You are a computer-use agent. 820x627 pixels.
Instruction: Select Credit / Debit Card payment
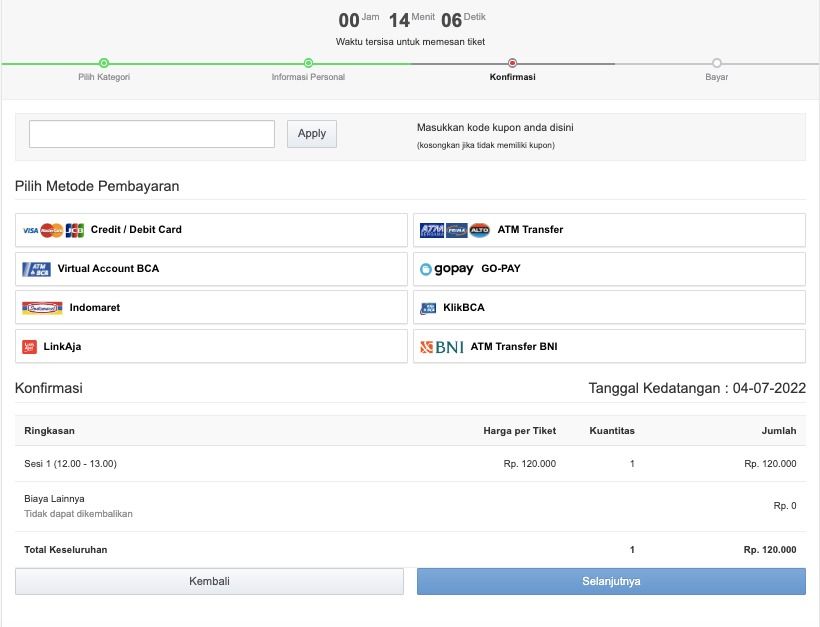[136, 230]
